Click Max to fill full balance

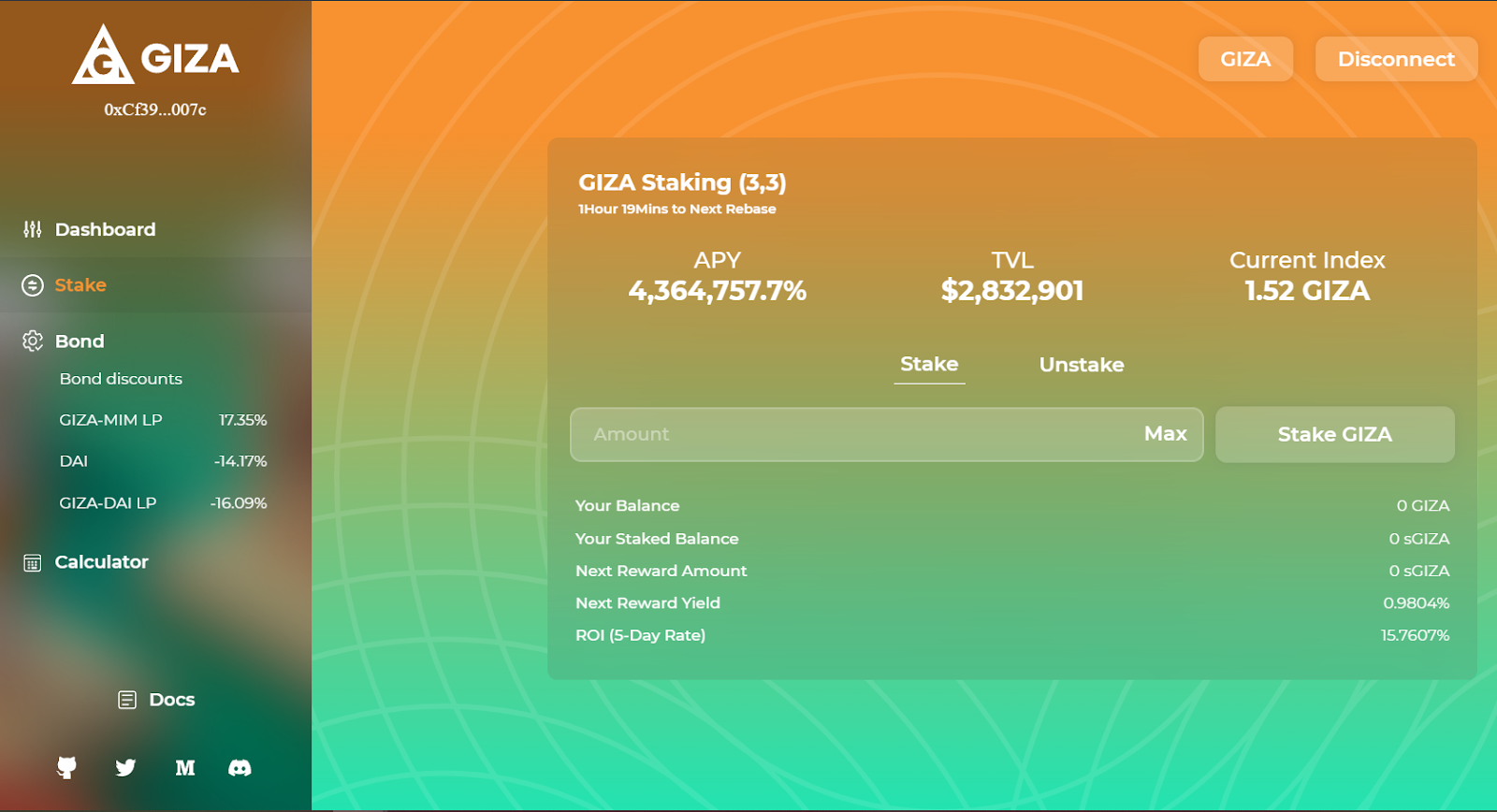(1165, 434)
